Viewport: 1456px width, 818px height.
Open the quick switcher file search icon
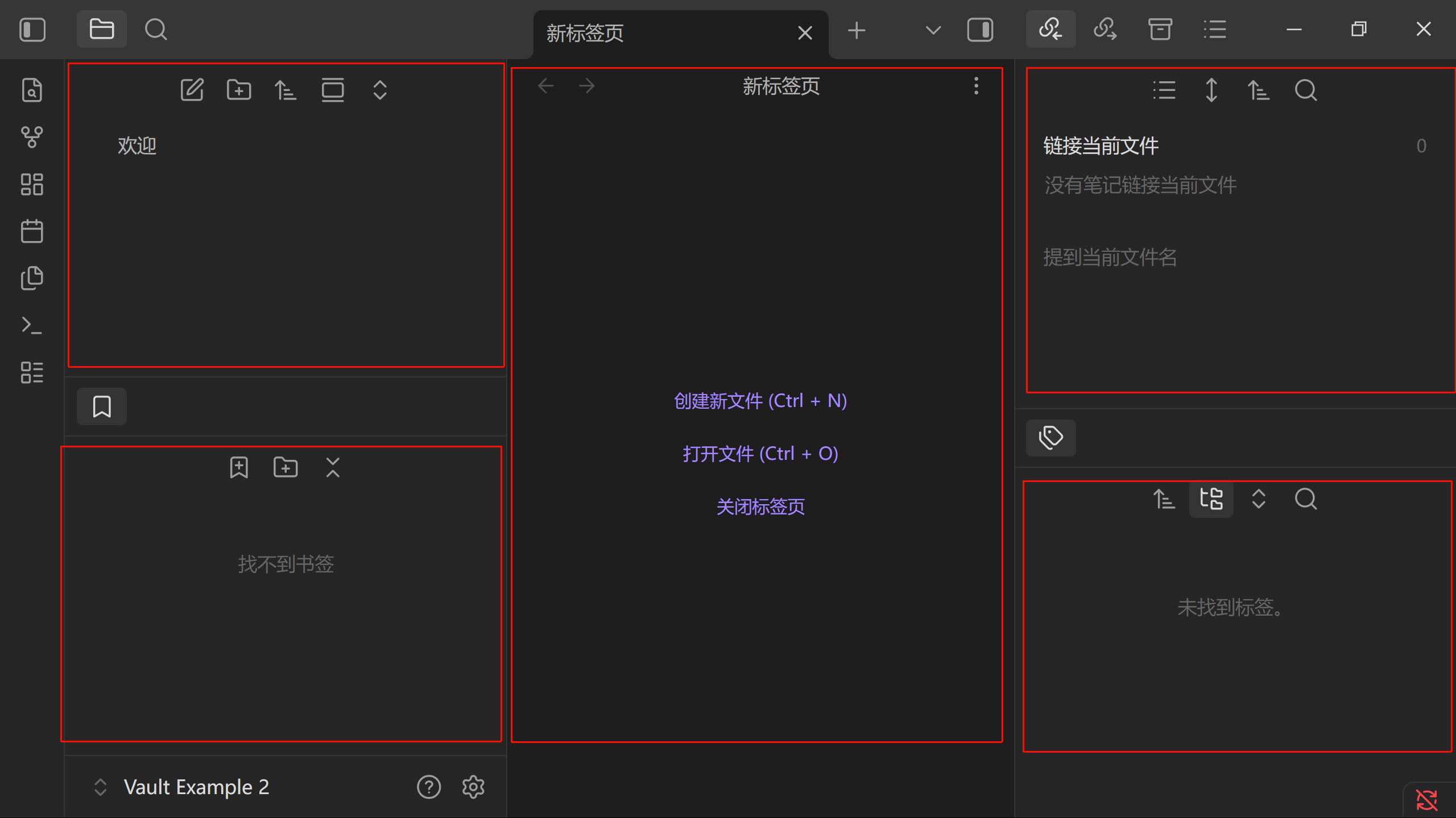(x=32, y=90)
